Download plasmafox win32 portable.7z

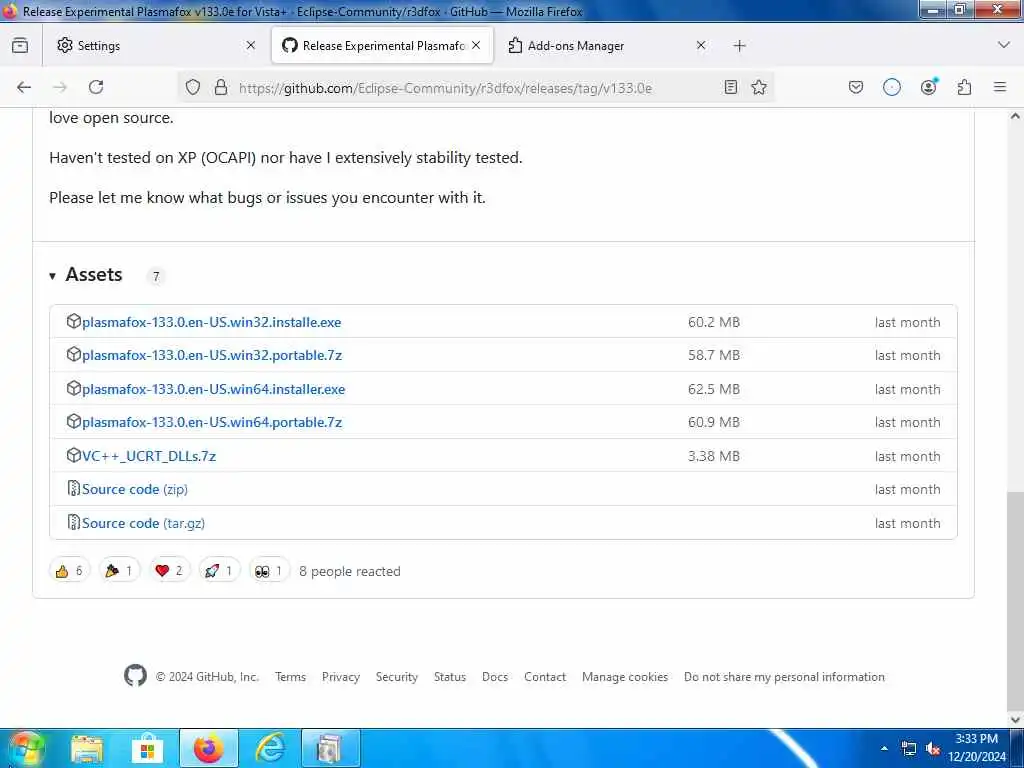[x=212, y=355]
